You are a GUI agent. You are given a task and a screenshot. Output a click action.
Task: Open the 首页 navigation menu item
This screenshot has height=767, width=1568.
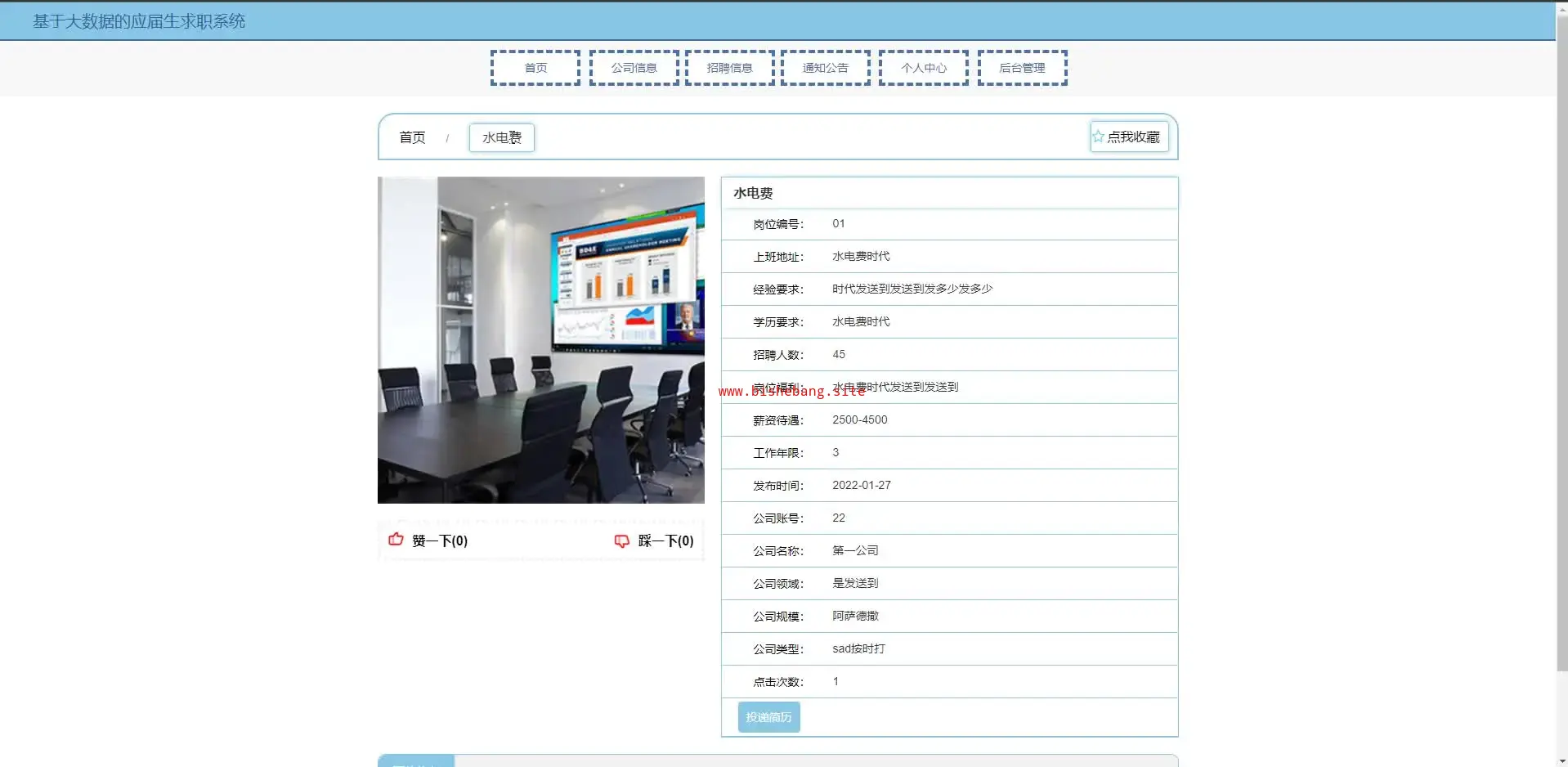point(535,68)
